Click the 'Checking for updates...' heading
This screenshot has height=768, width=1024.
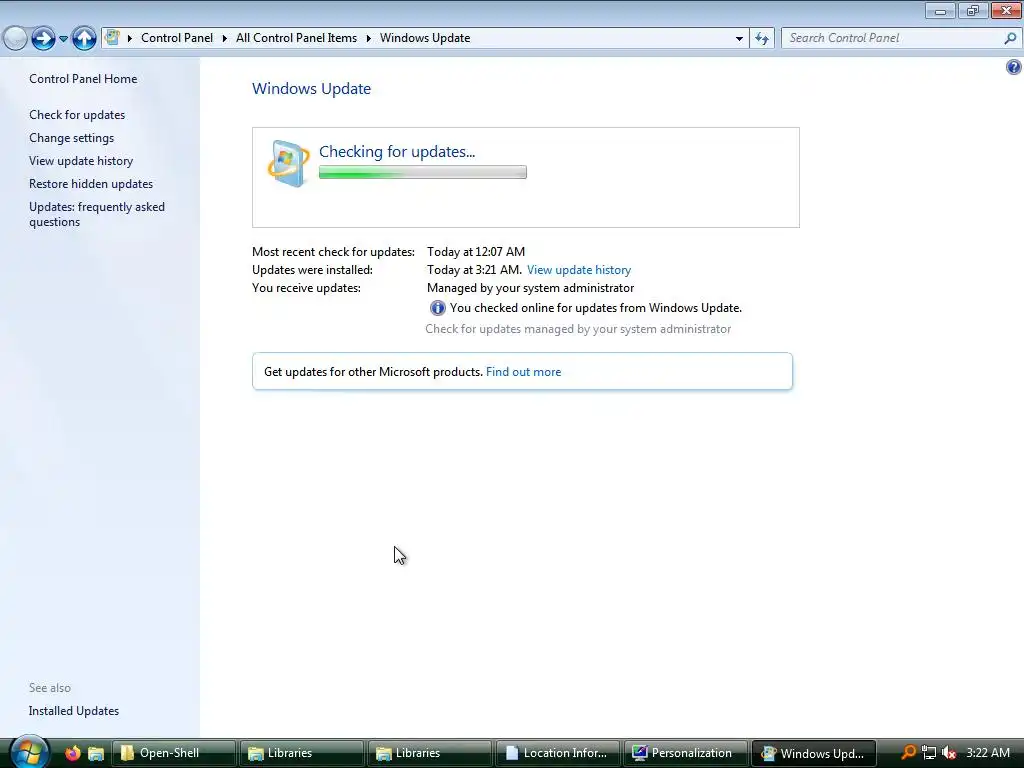click(397, 152)
